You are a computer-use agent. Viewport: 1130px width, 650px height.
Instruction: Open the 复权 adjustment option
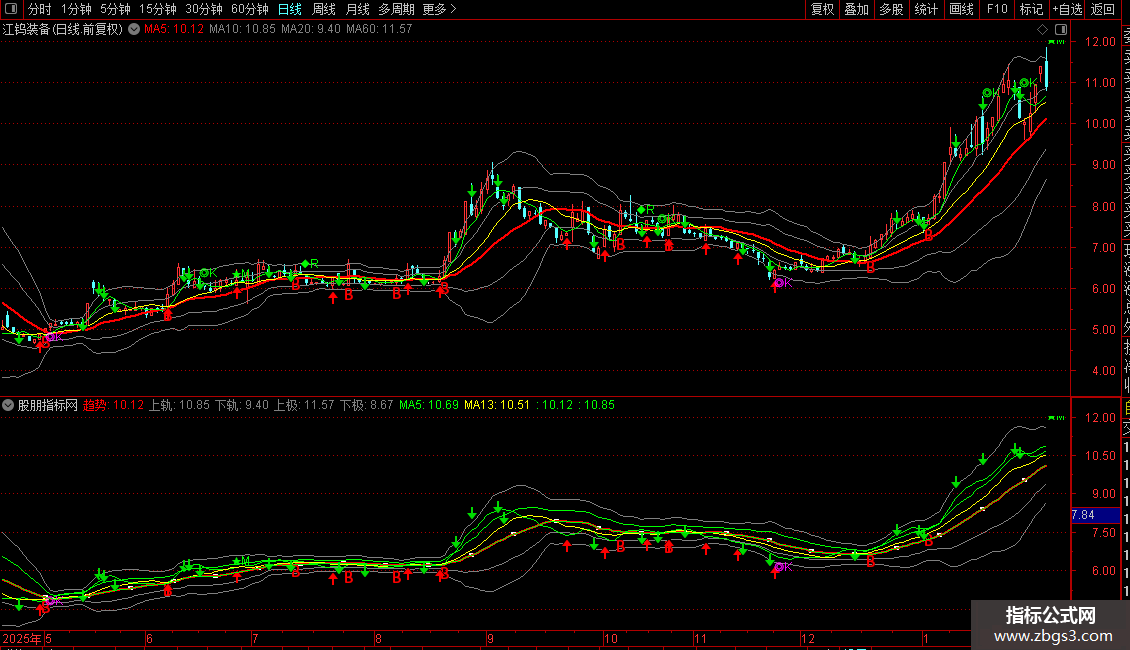[822, 9]
